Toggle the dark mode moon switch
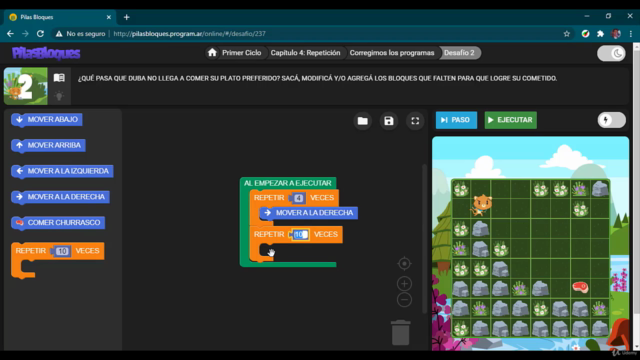This screenshot has height=360, width=640. click(x=611, y=53)
